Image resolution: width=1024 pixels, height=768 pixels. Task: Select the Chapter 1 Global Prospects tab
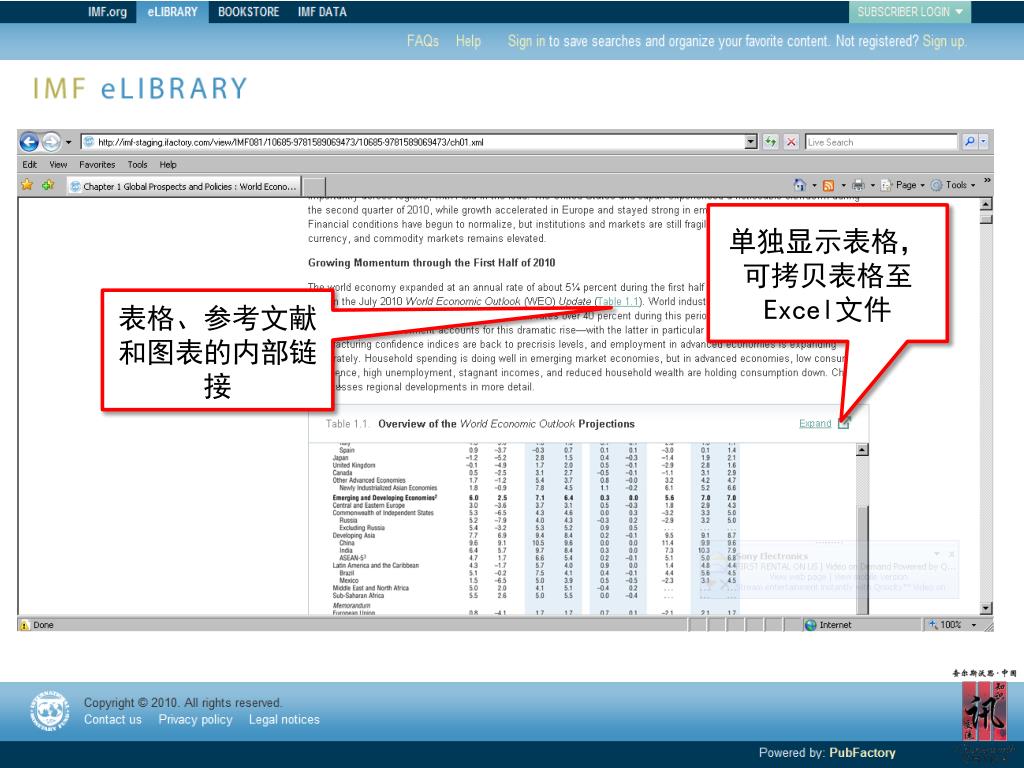coord(184,186)
